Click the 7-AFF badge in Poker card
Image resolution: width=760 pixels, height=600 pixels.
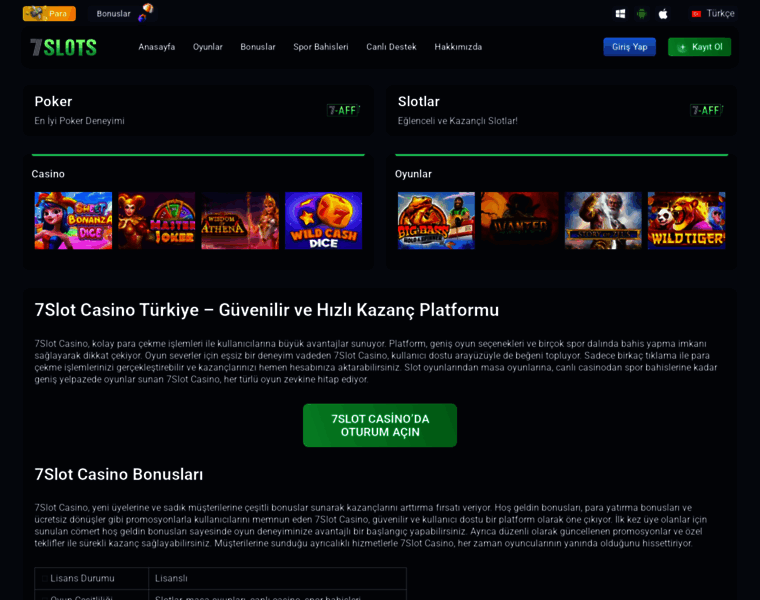[343, 111]
